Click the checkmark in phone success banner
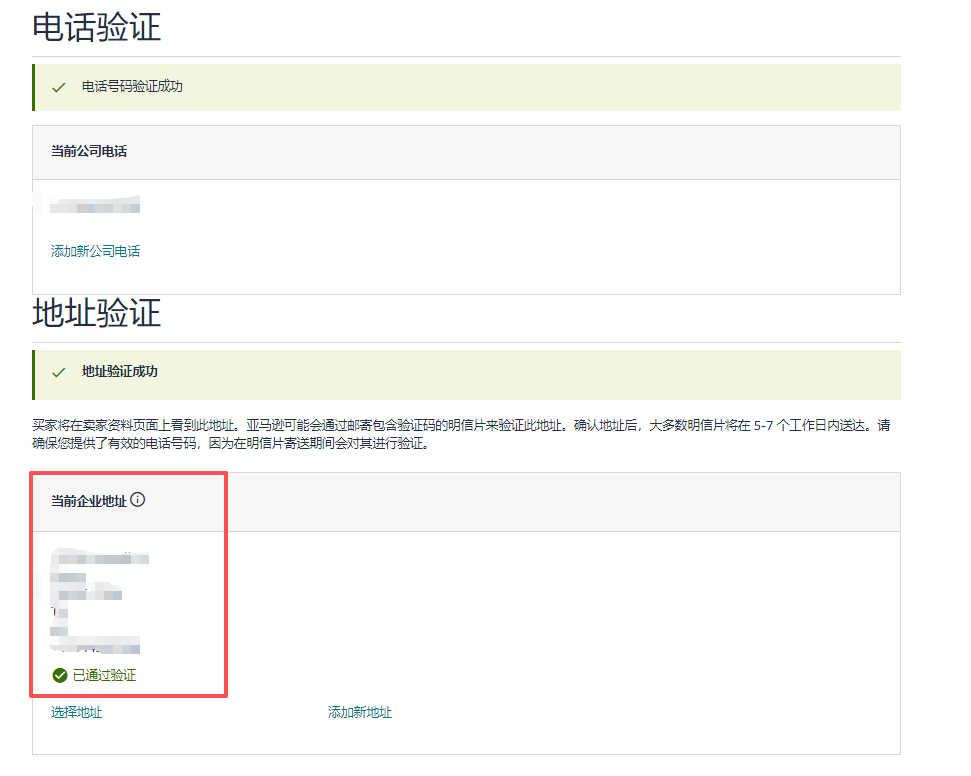 pos(59,87)
